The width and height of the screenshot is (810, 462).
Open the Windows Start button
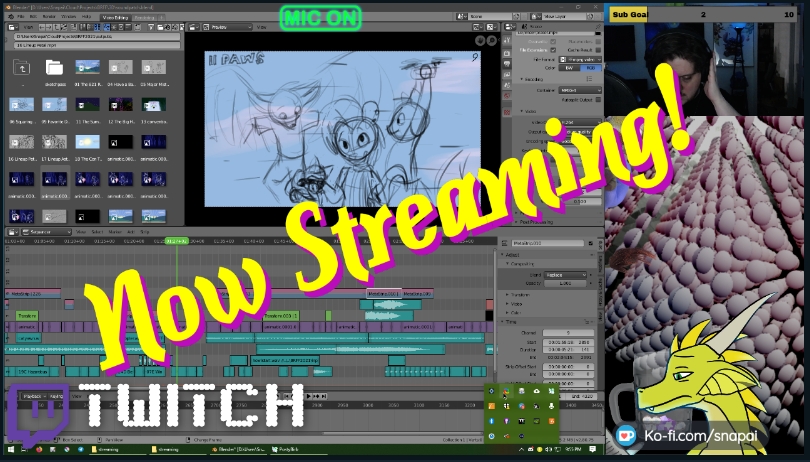11,450
